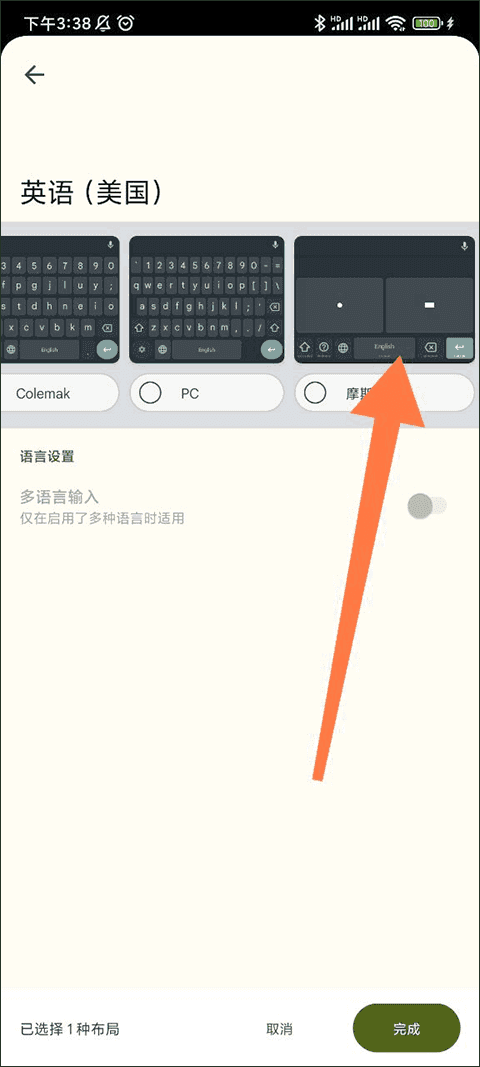
Task: Tap the 取消 button
Action: click(279, 1029)
